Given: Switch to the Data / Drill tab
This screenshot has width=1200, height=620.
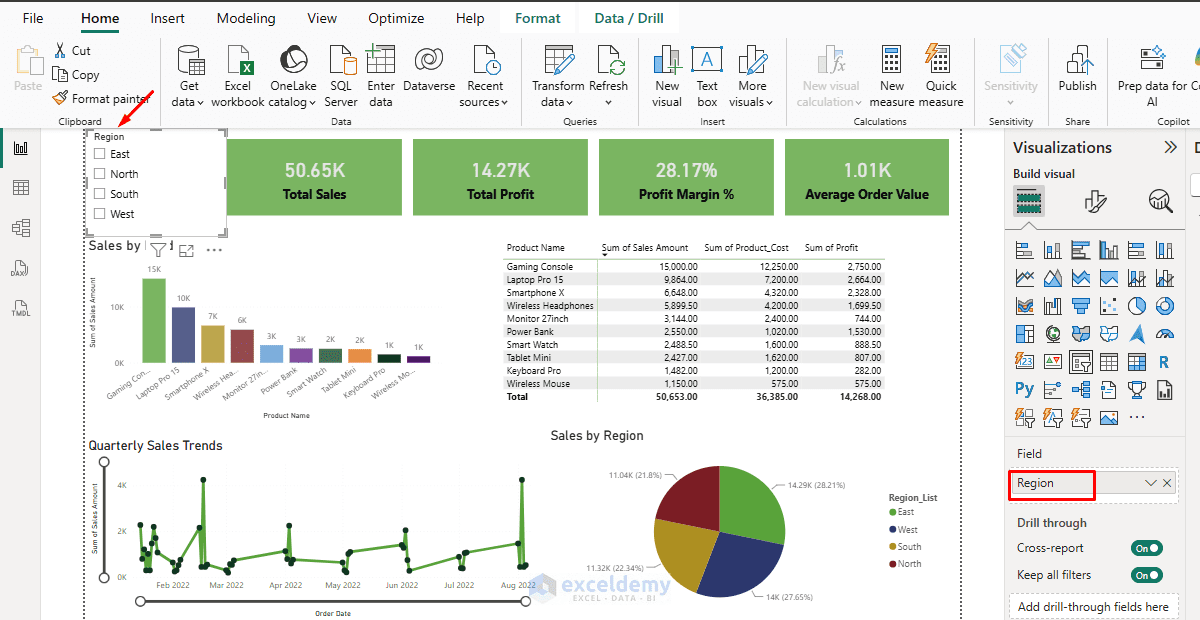Looking at the screenshot, I should click(x=628, y=18).
